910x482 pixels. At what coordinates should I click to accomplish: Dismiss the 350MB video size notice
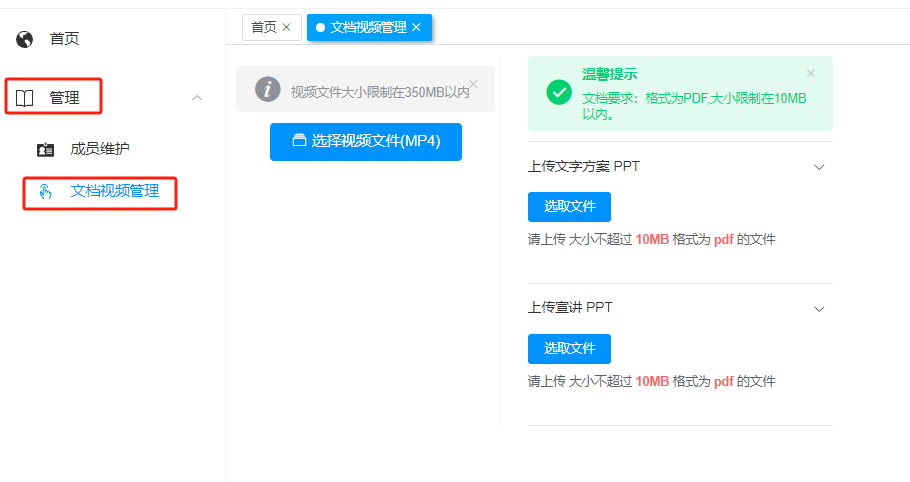pos(474,84)
